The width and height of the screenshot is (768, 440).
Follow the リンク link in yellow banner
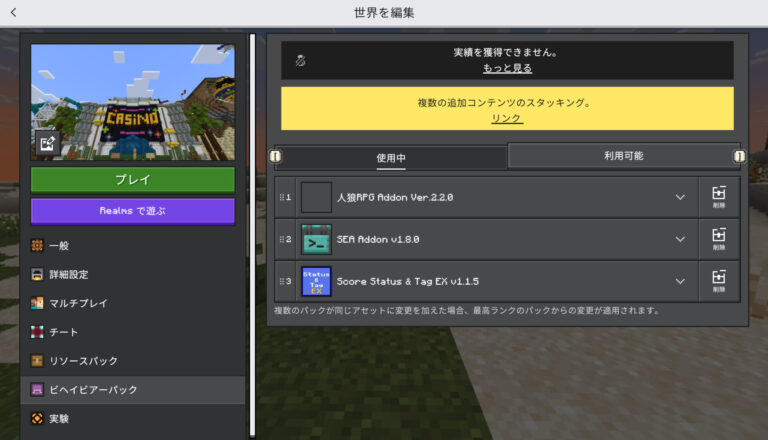[x=507, y=119]
